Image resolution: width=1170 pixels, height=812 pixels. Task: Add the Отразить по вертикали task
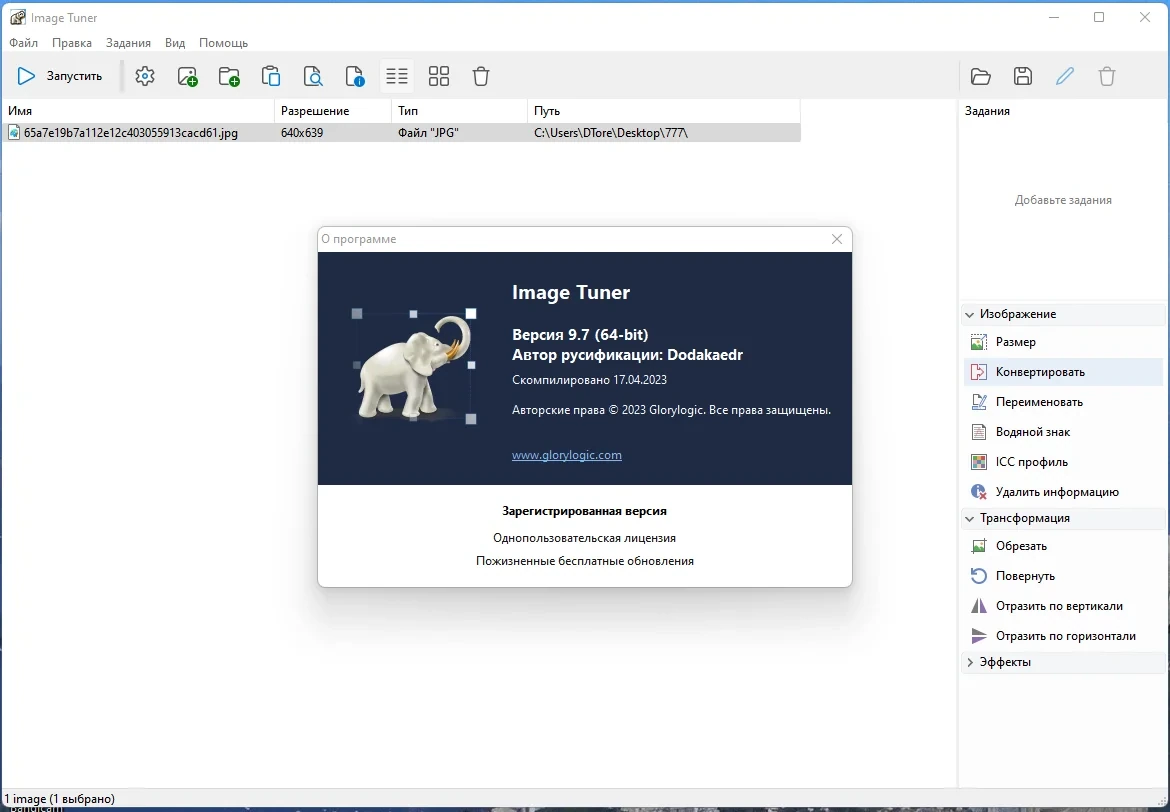click(x=1063, y=606)
